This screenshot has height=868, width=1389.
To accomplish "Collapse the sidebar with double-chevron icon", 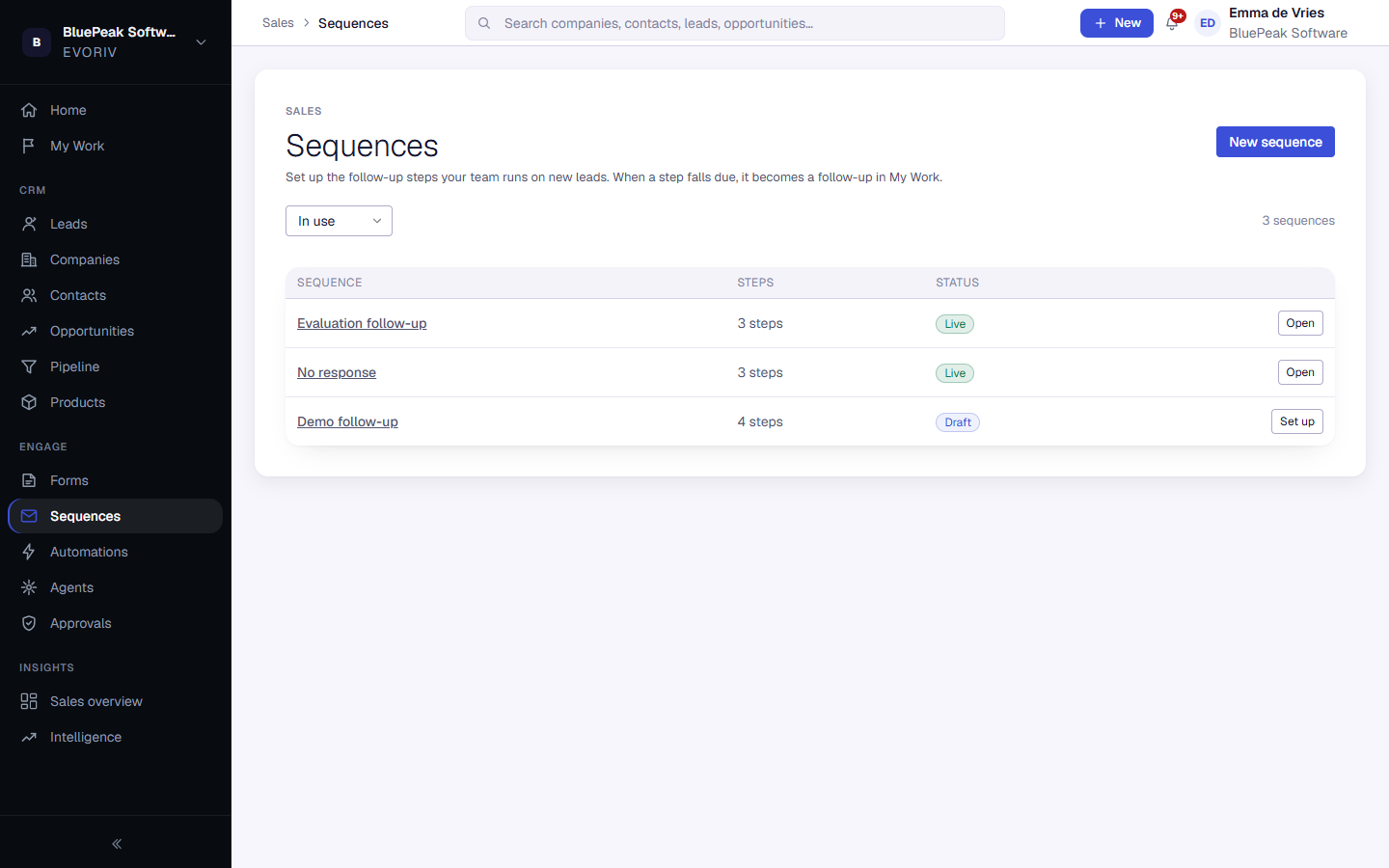I will coord(117,844).
